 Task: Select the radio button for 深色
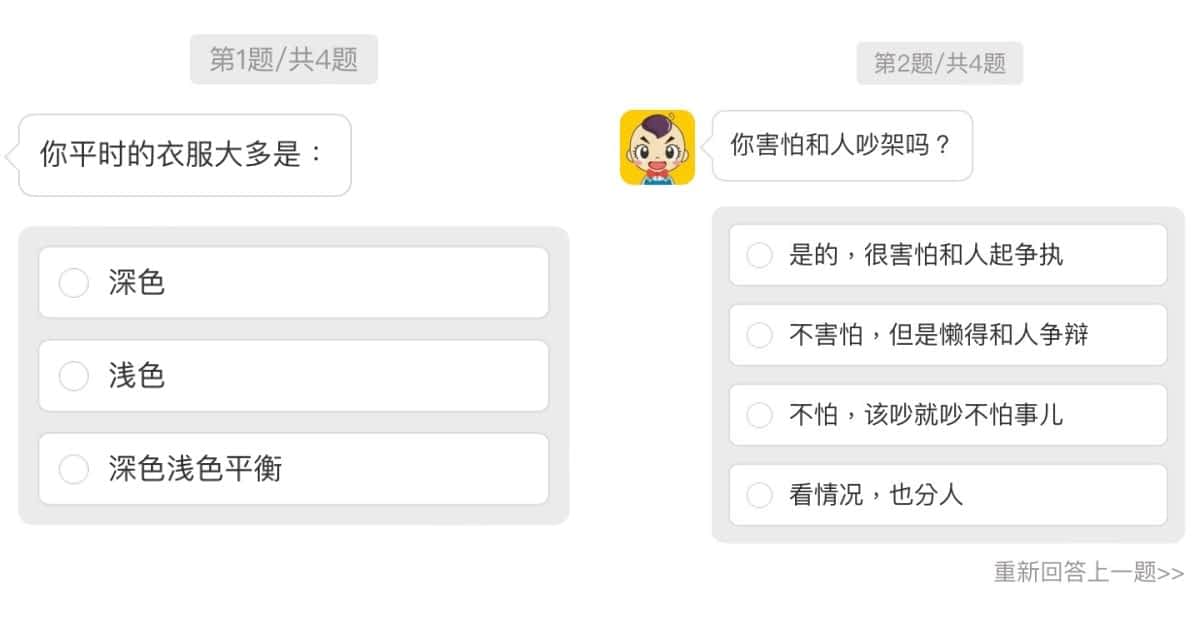(x=74, y=283)
